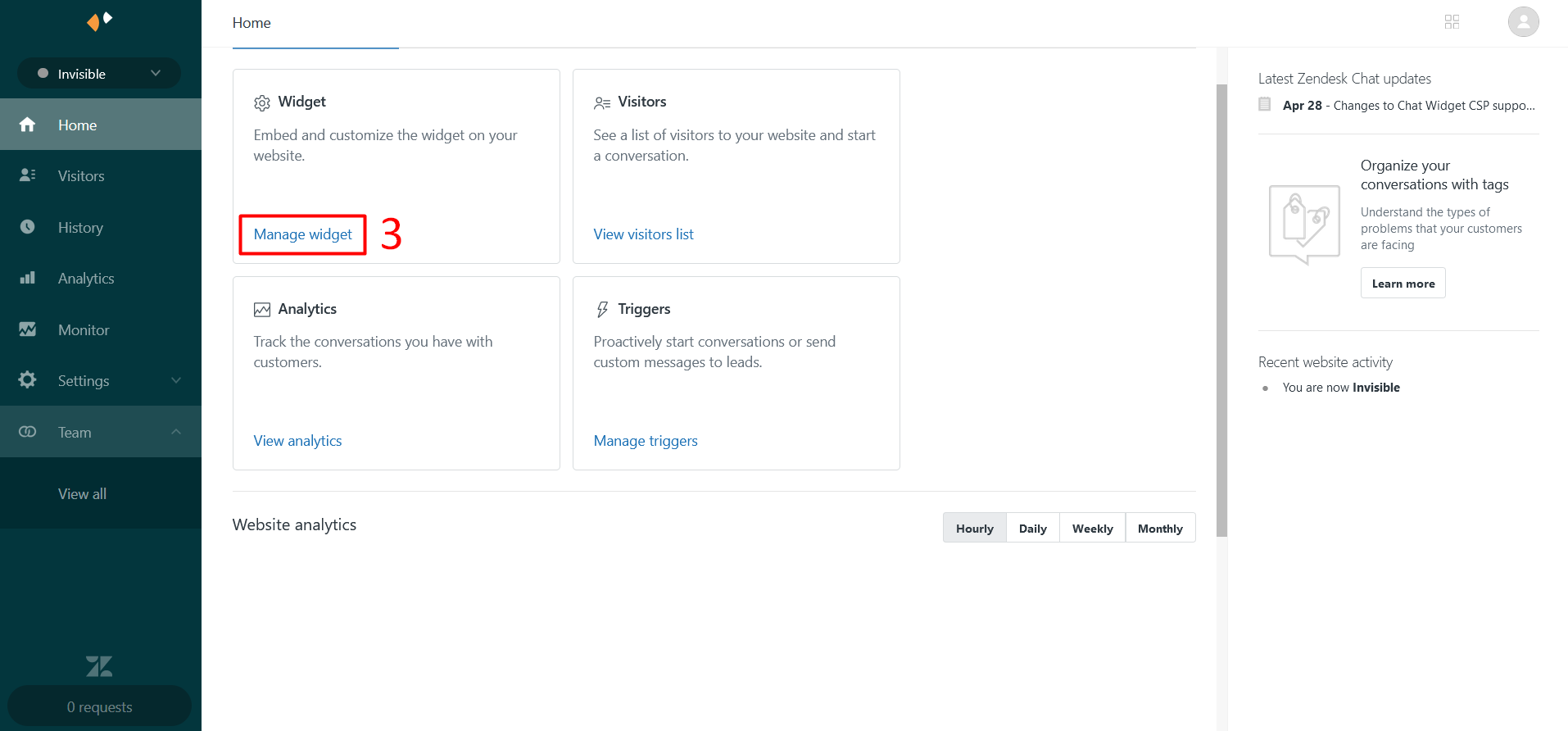Viewport: 1568px width, 731px height.
Task: Switch analytics to Hourly view
Action: [974, 529]
